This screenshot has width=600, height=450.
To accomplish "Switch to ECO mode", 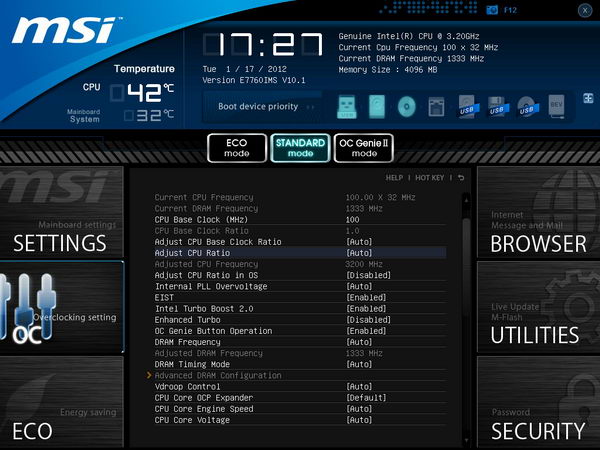I will [237, 148].
